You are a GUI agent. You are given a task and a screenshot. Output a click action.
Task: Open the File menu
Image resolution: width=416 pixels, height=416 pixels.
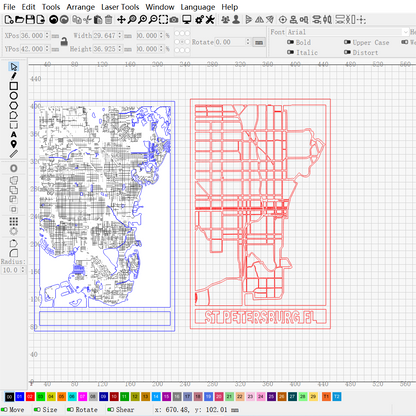[9, 7]
